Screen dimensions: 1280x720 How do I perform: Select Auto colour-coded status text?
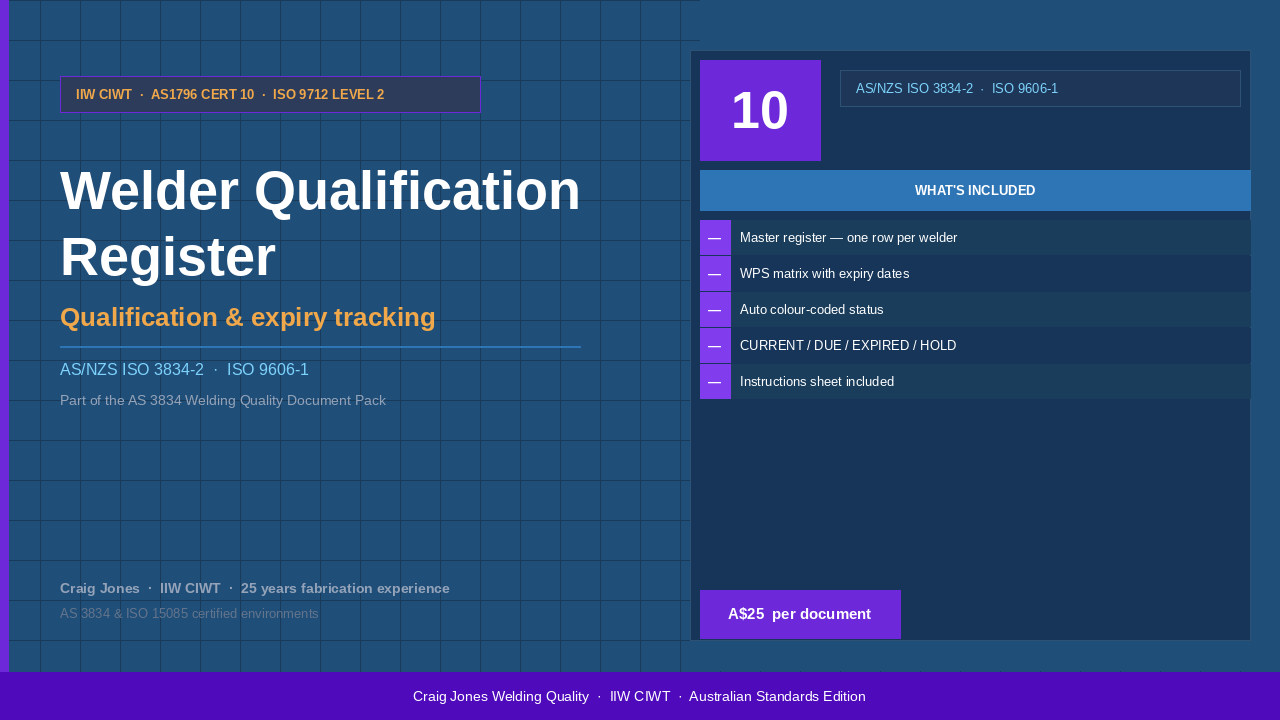pos(812,310)
